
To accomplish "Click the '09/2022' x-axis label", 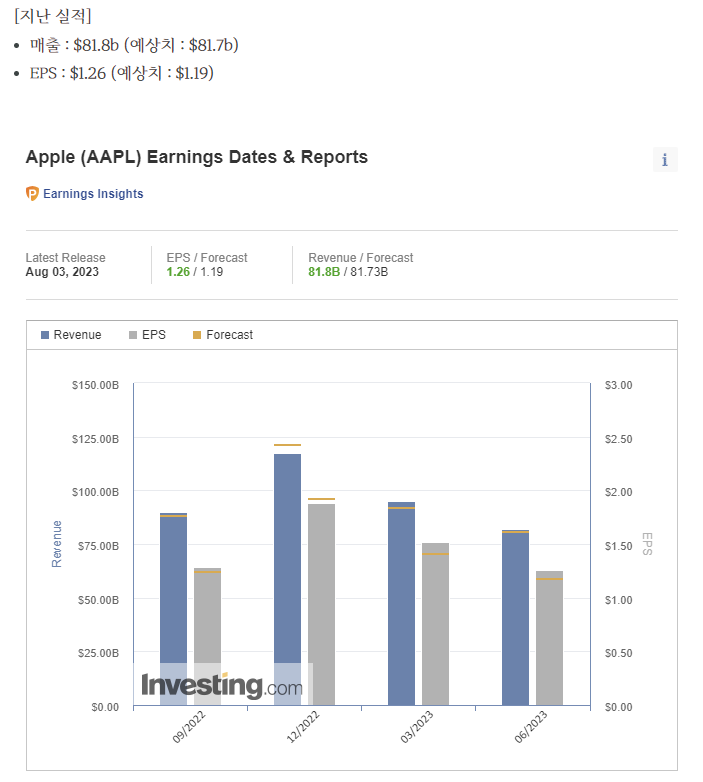I will [189, 727].
